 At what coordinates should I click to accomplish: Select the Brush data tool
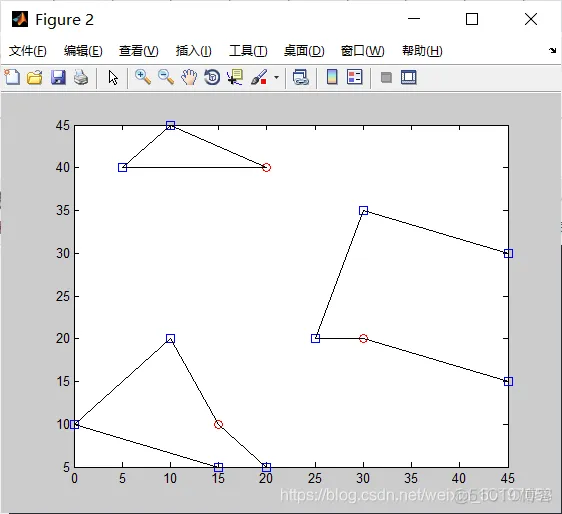[259, 77]
